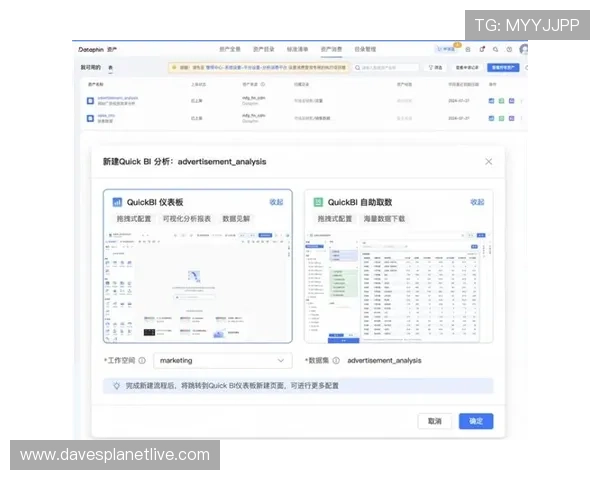
Task: Click the info icon beside 数据集
Action: tap(336, 361)
